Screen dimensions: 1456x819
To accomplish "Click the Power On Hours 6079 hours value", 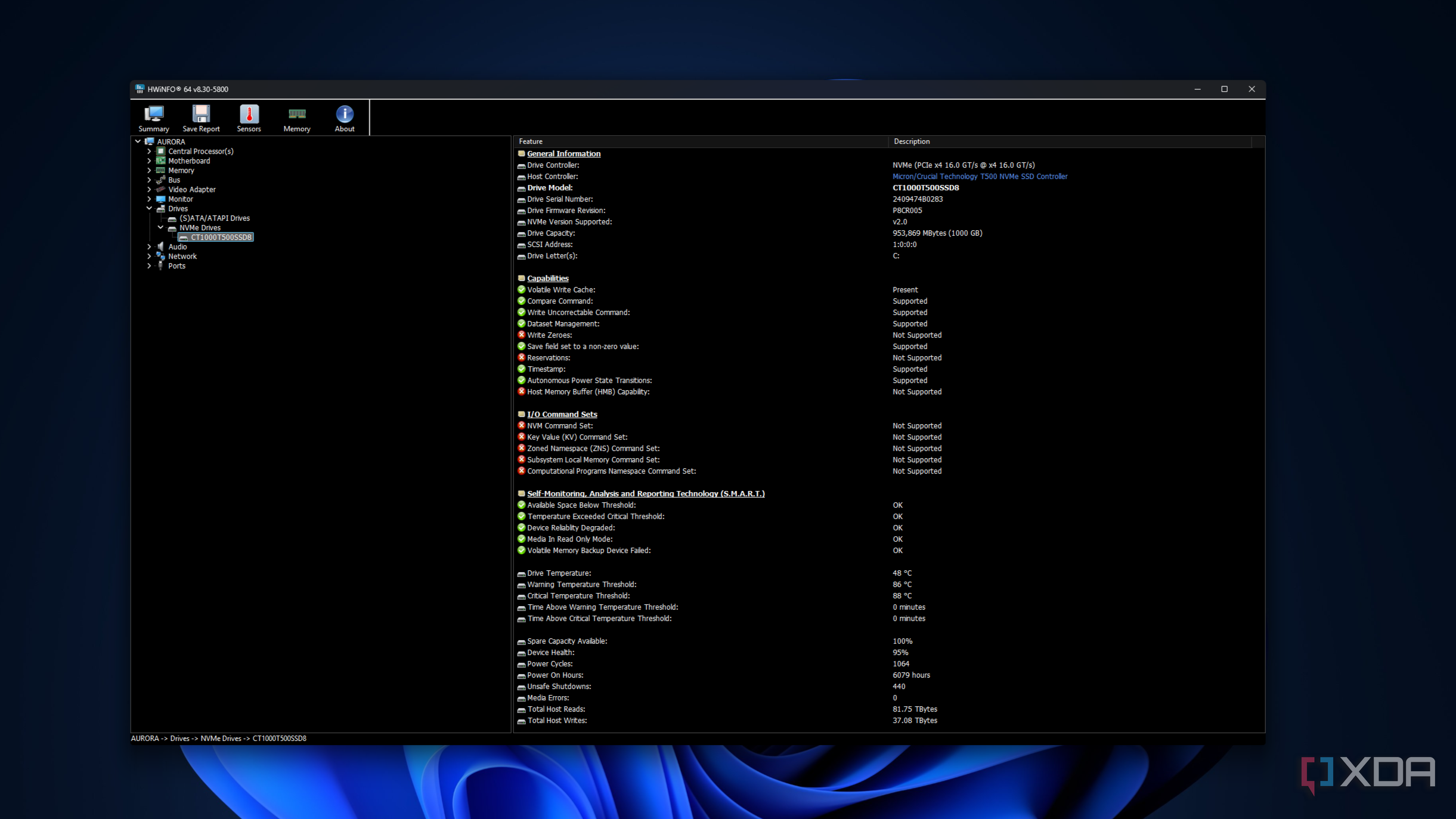I will pyautogui.click(x=910, y=675).
